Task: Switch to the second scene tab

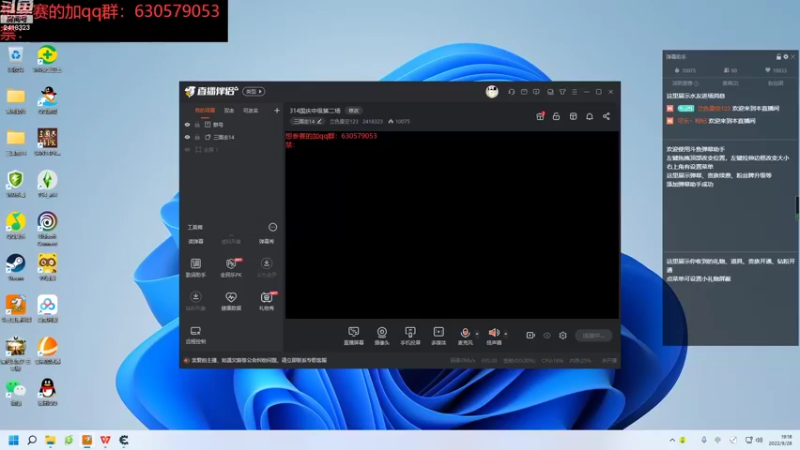Action: [229, 110]
